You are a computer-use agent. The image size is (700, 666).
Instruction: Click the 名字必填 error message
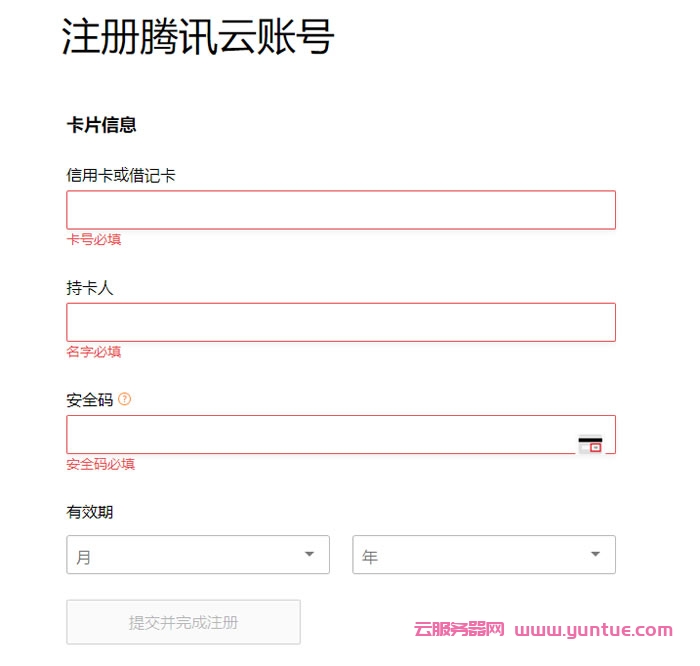(94, 352)
